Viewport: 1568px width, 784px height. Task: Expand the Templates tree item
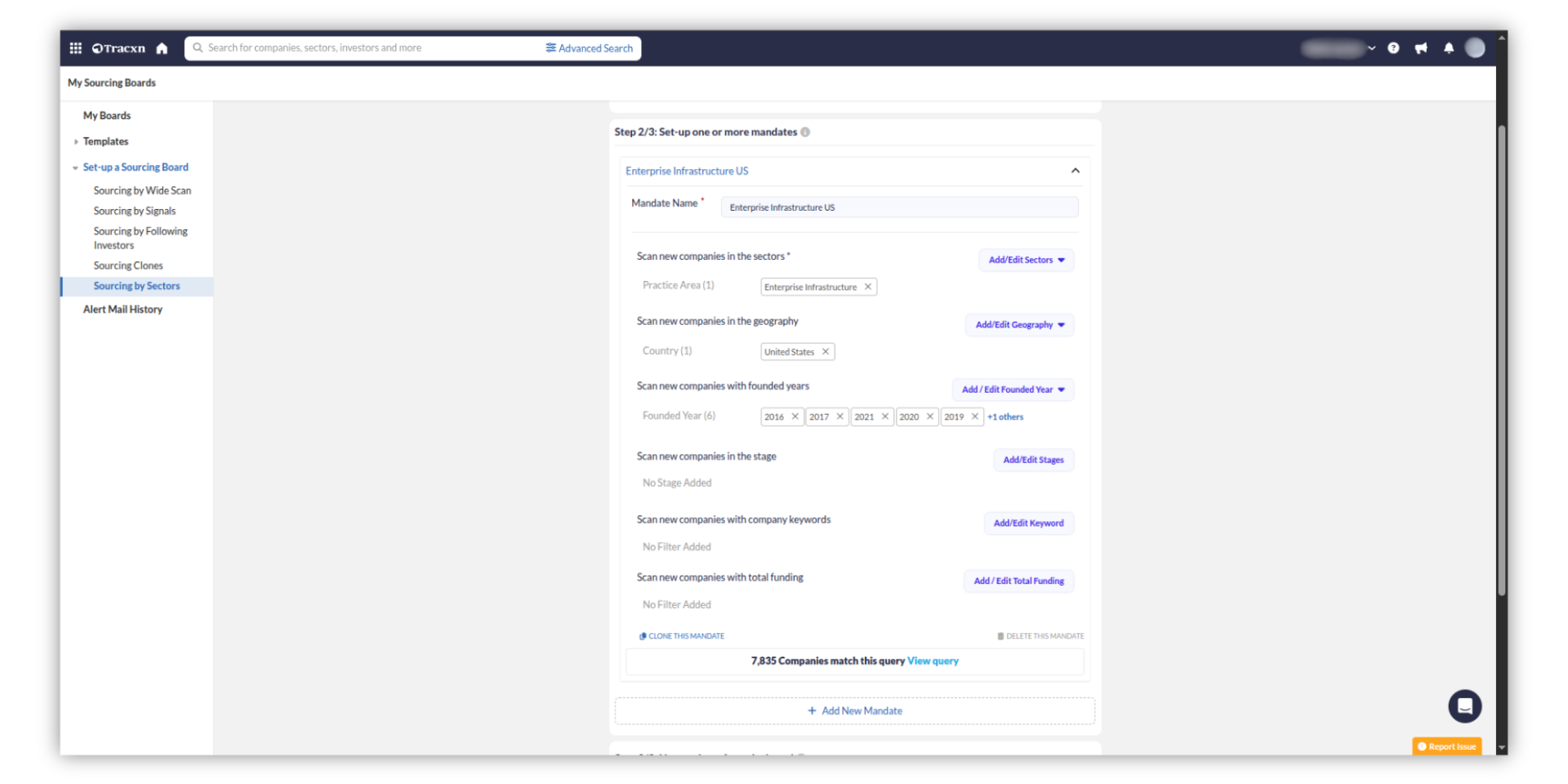point(76,142)
